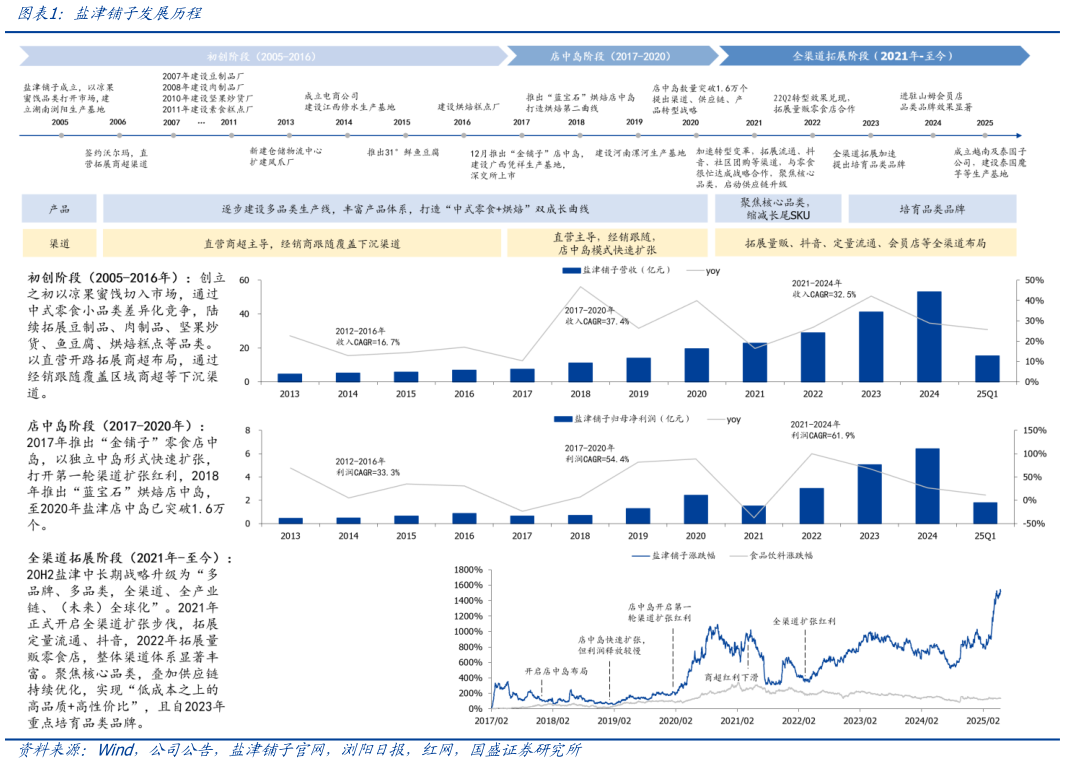Click the "盐津铺子营收（亿元）" legend entry
Viewport: 1065px width, 763px height.
coord(617,270)
